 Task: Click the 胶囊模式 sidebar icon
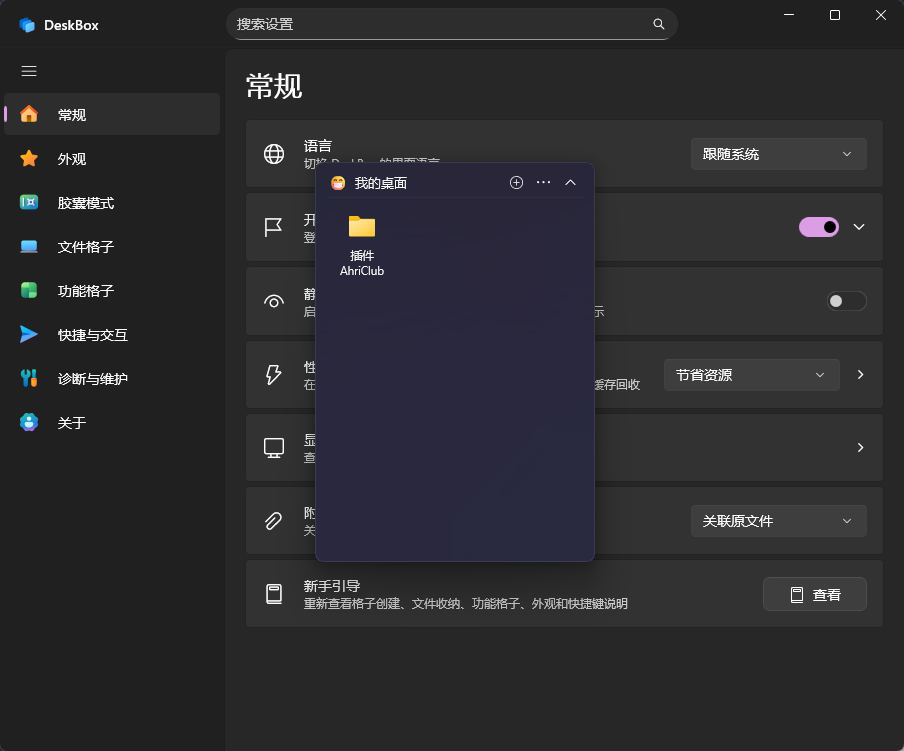pos(29,202)
